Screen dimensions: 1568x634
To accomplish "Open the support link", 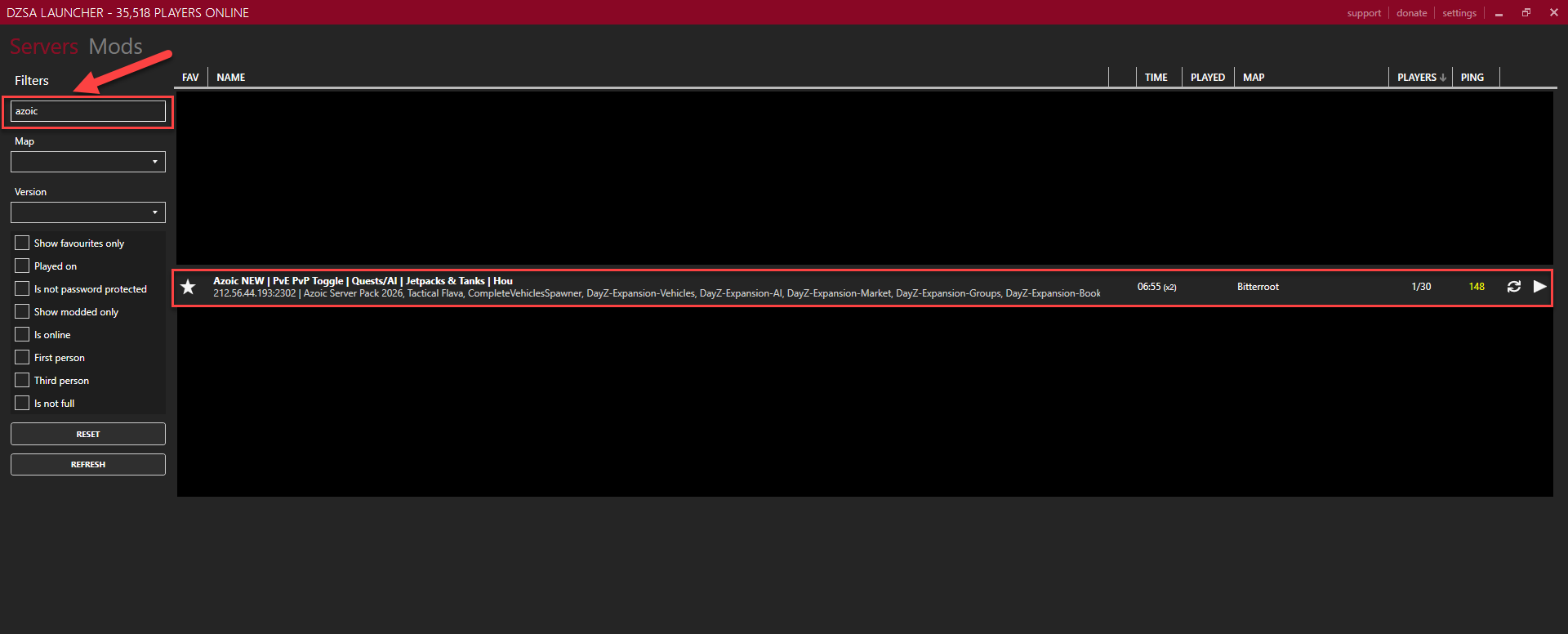I will pyautogui.click(x=1364, y=13).
